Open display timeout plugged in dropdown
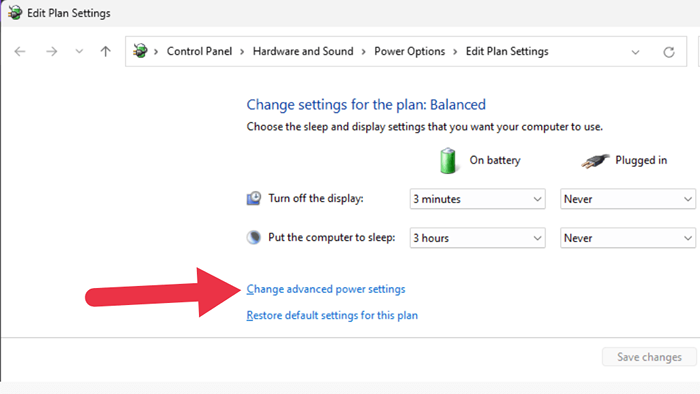The image size is (700, 394). pos(628,199)
